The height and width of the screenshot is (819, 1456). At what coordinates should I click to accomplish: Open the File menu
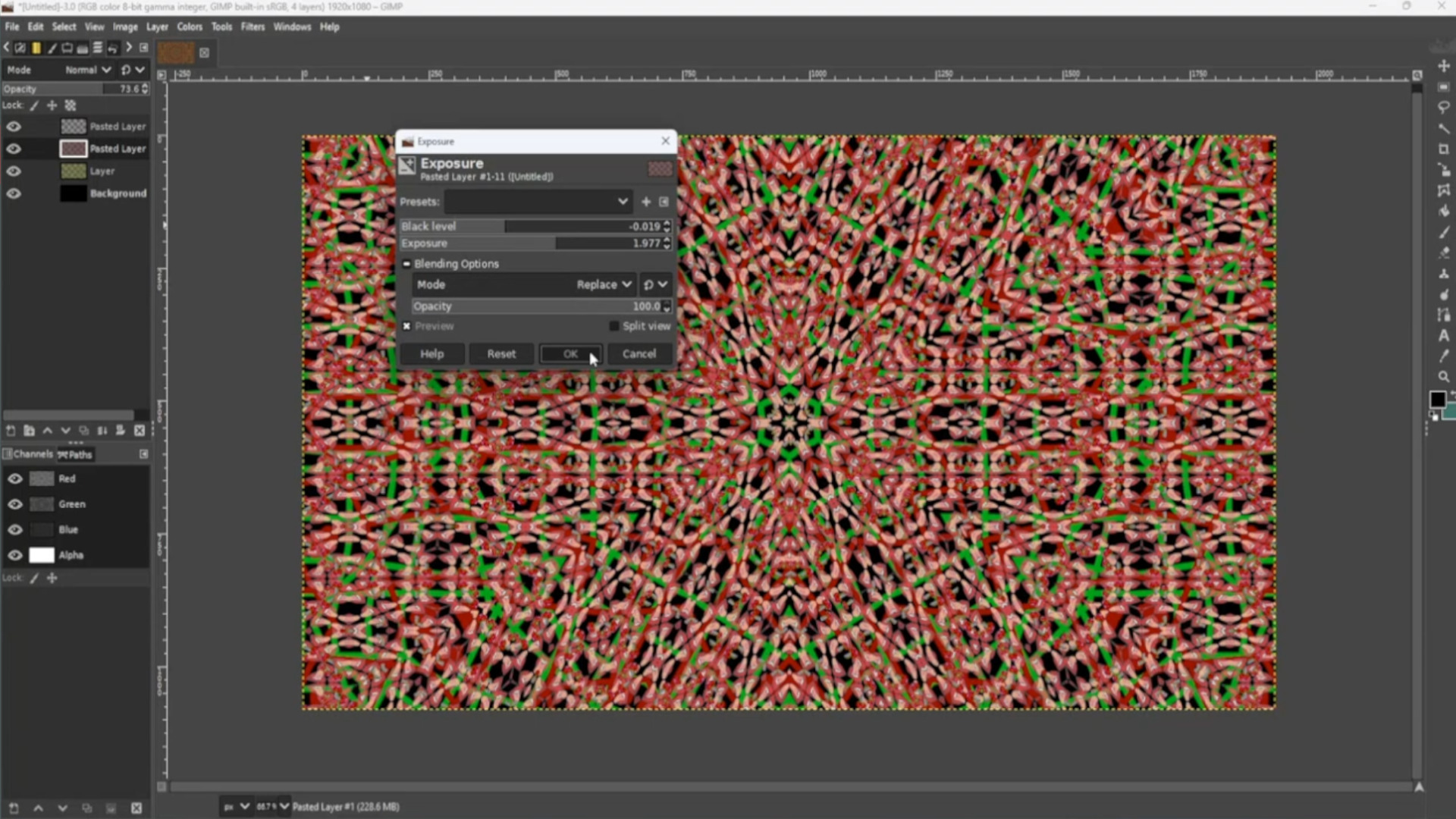[12, 27]
